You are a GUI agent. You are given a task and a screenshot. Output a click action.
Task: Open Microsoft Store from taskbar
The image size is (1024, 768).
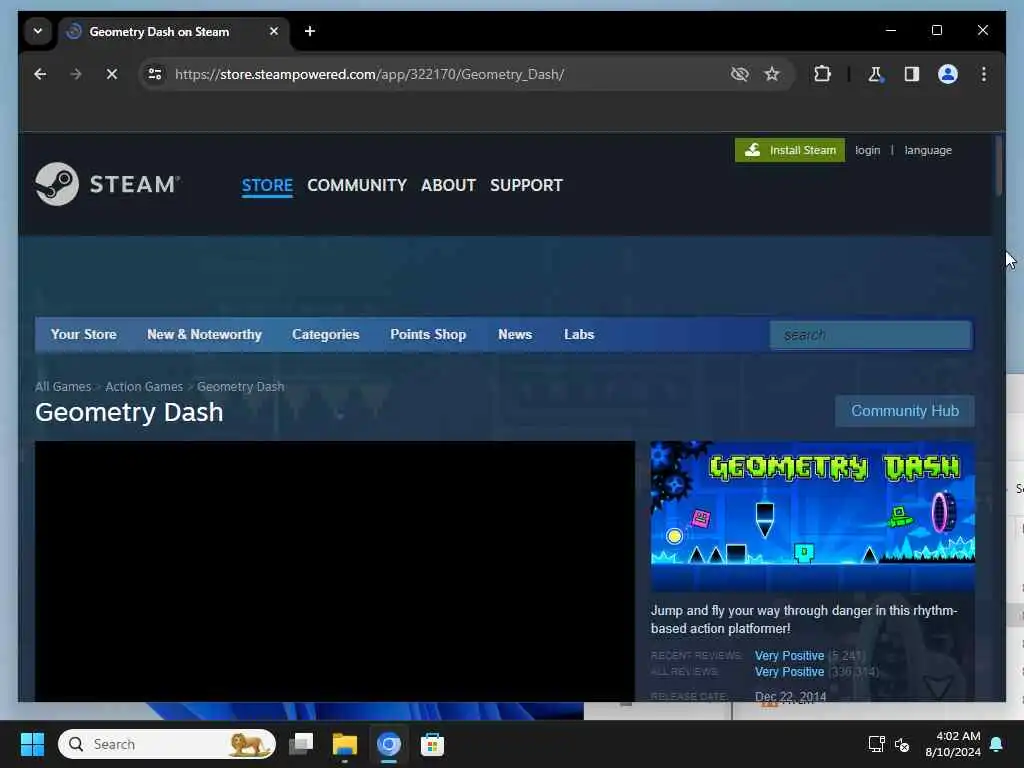(432, 744)
